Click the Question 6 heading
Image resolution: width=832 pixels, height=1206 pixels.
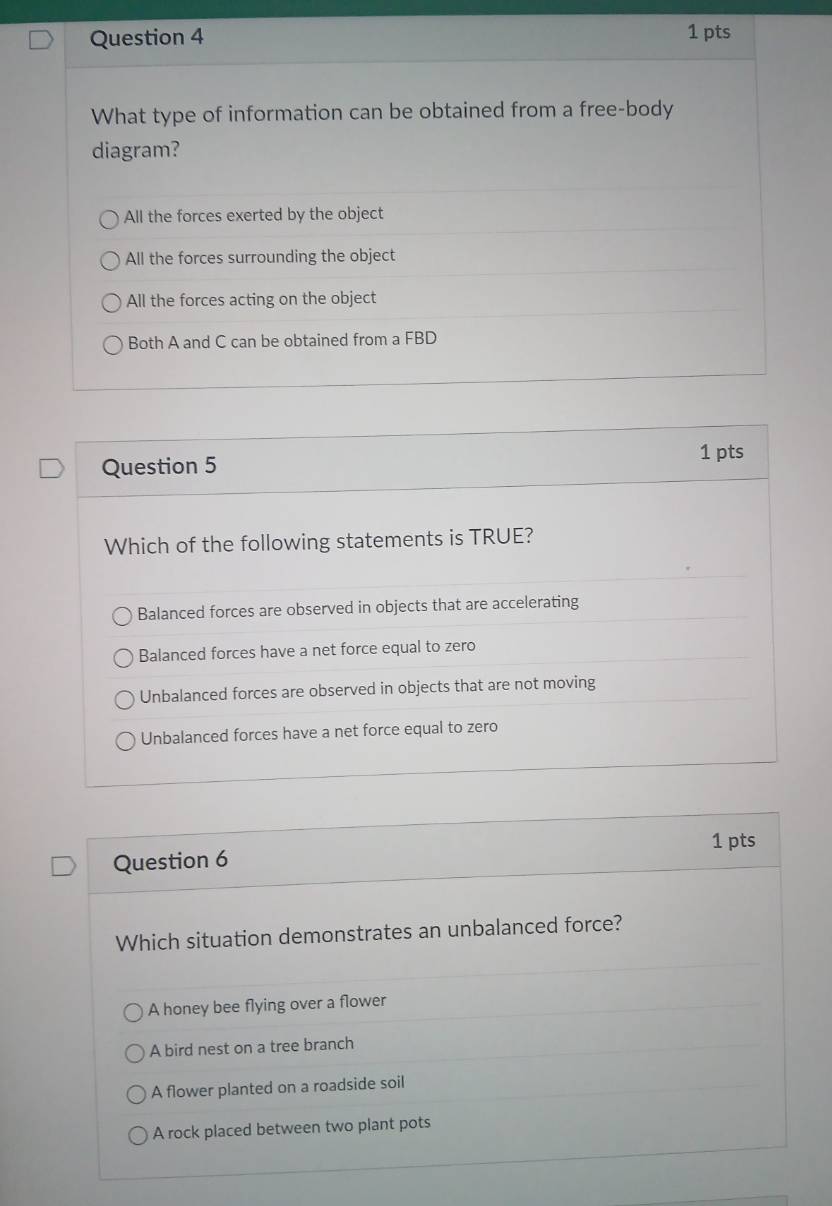(x=171, y=861)
